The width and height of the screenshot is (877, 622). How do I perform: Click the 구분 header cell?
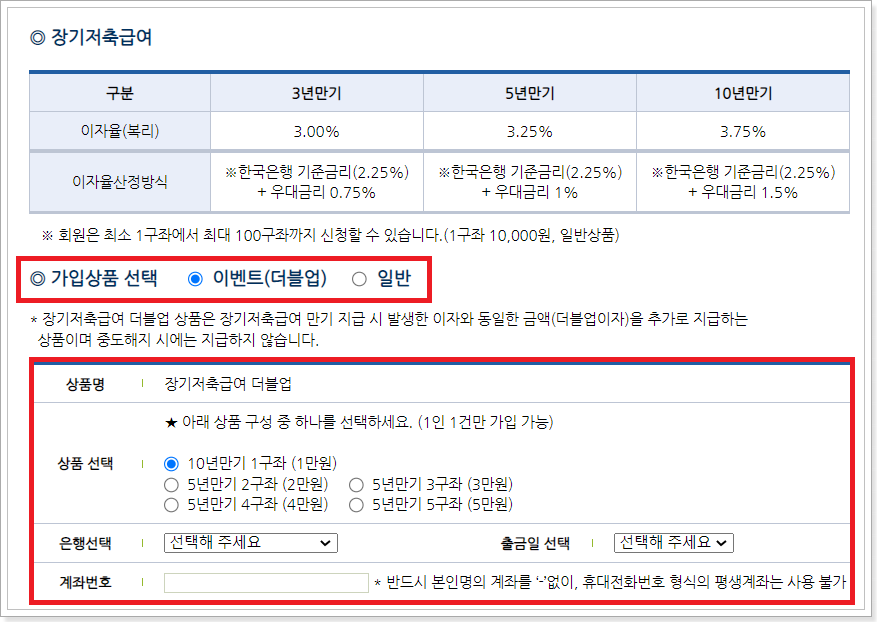pos(120,91)
